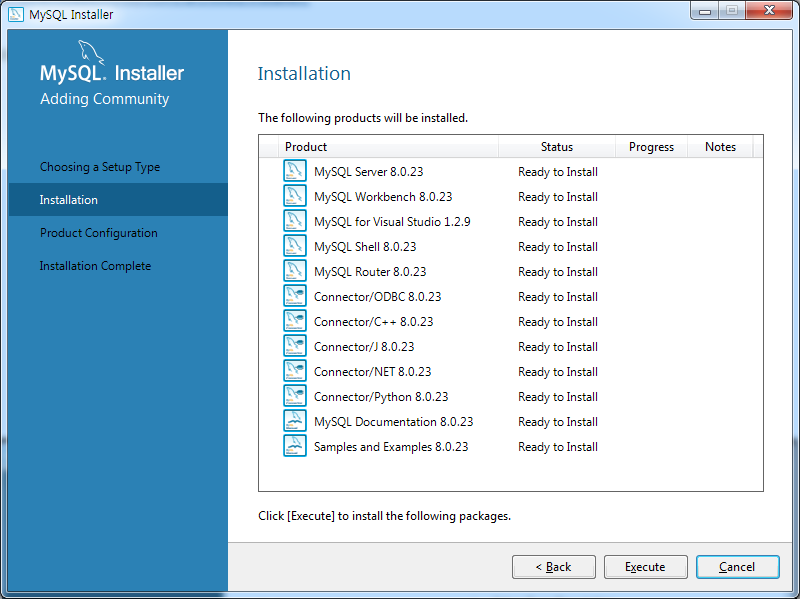Click the MySQL Installer title bar icon
Viewport: 800px width, 599px height.
16,14
